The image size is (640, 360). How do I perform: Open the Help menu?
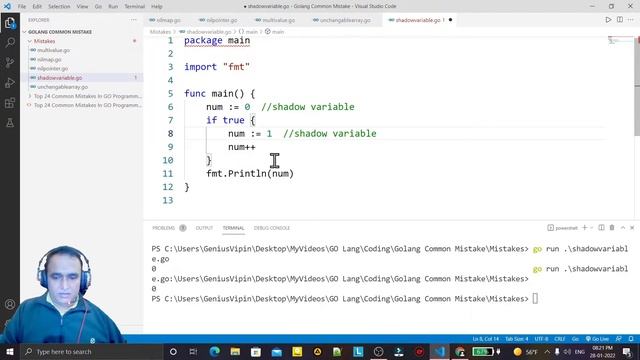[x=157, y=7]
